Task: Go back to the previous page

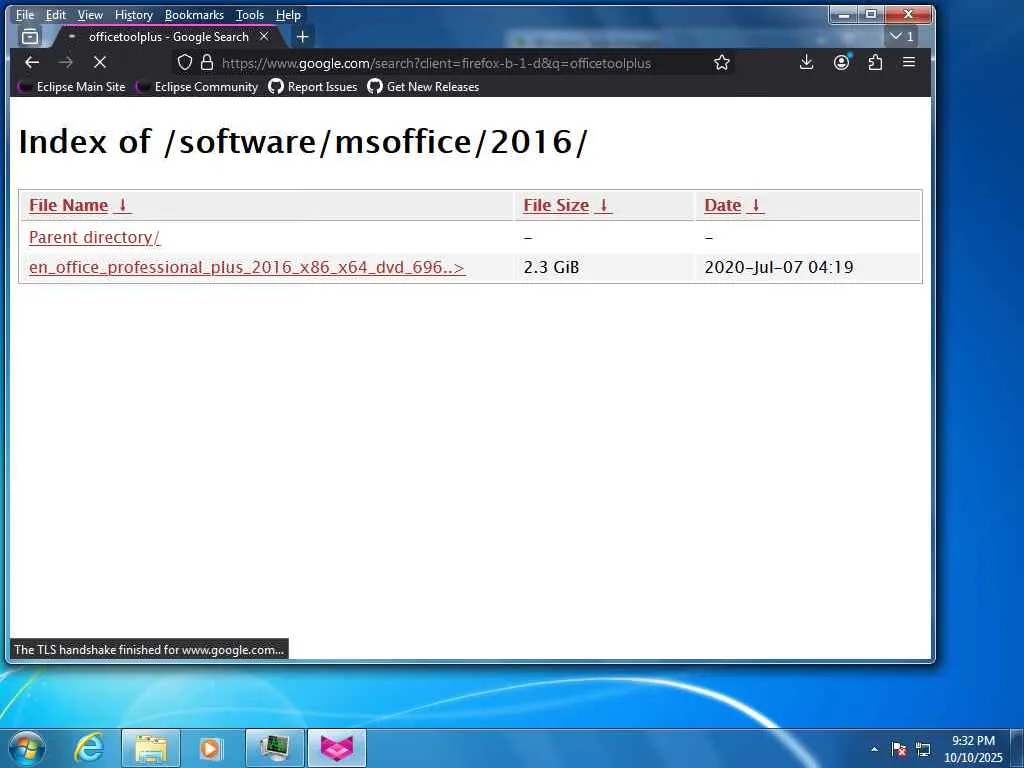Action: pos(32,62)
